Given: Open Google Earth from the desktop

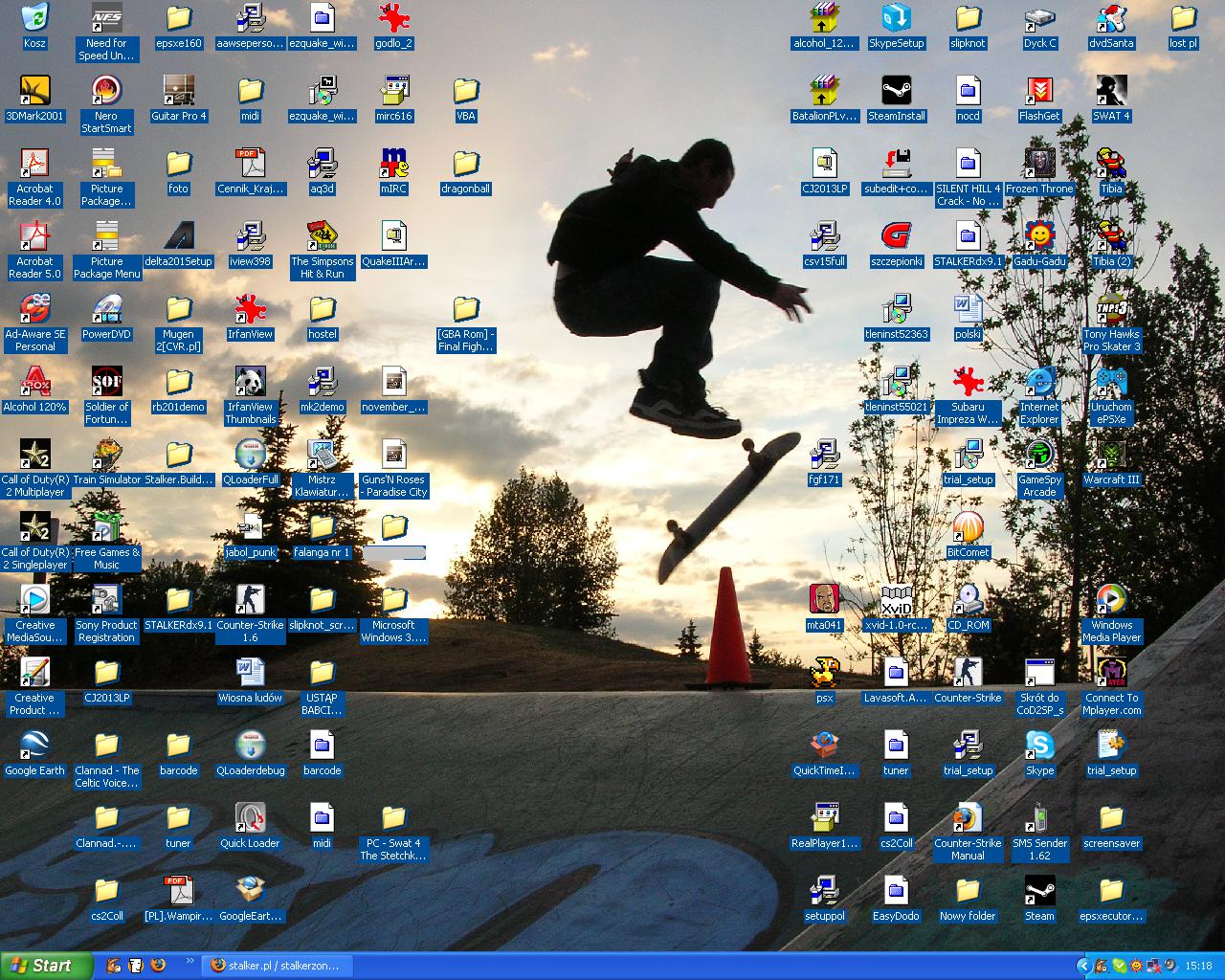Looking at the screenshot, I should pyautogui.click(x=34, y=746).
